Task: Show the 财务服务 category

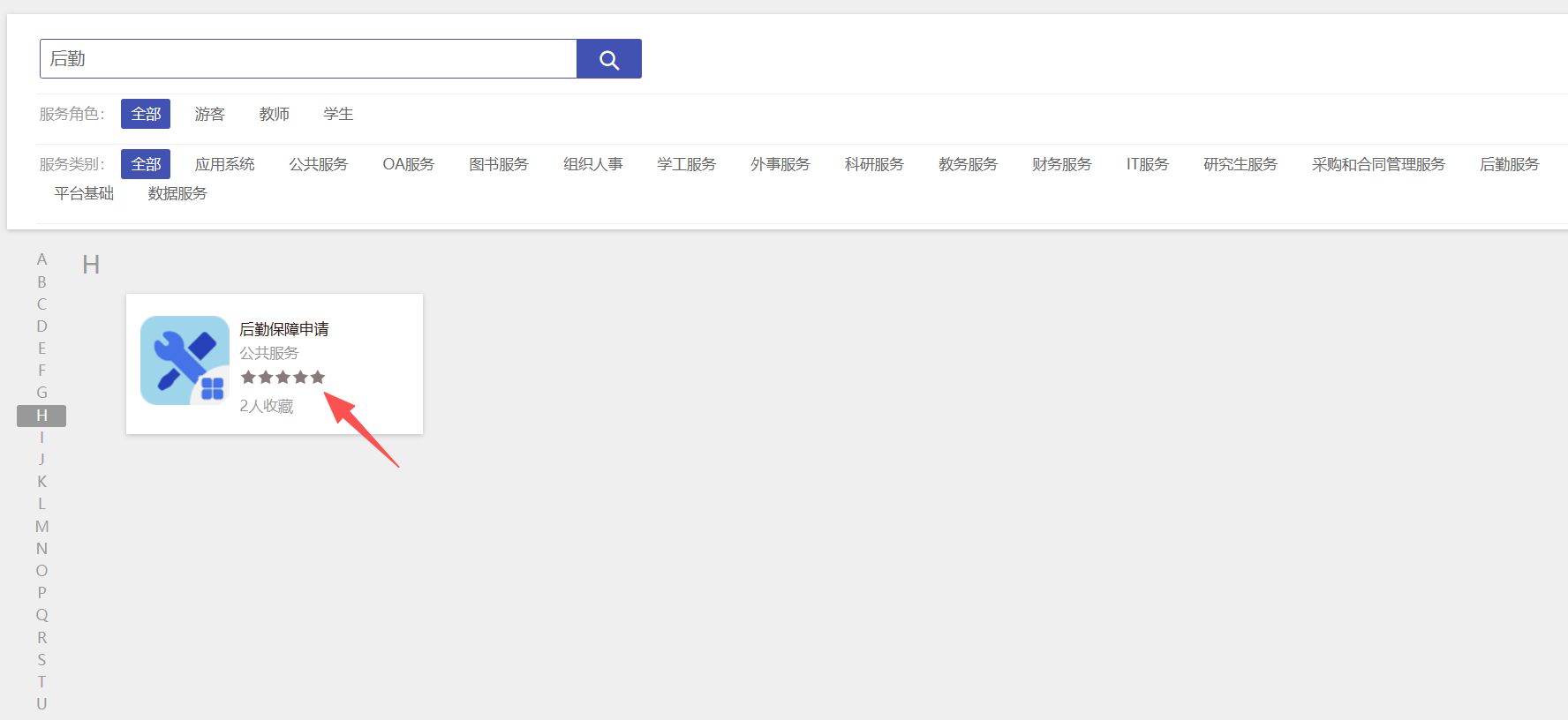Action: (x=1062, y=164)
